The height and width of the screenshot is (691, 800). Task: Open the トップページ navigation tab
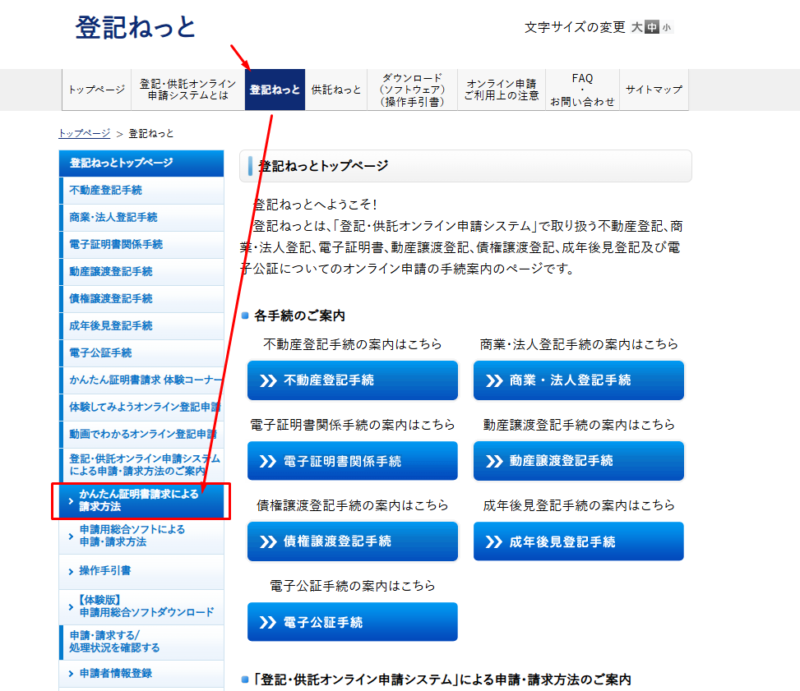point(97,90)
